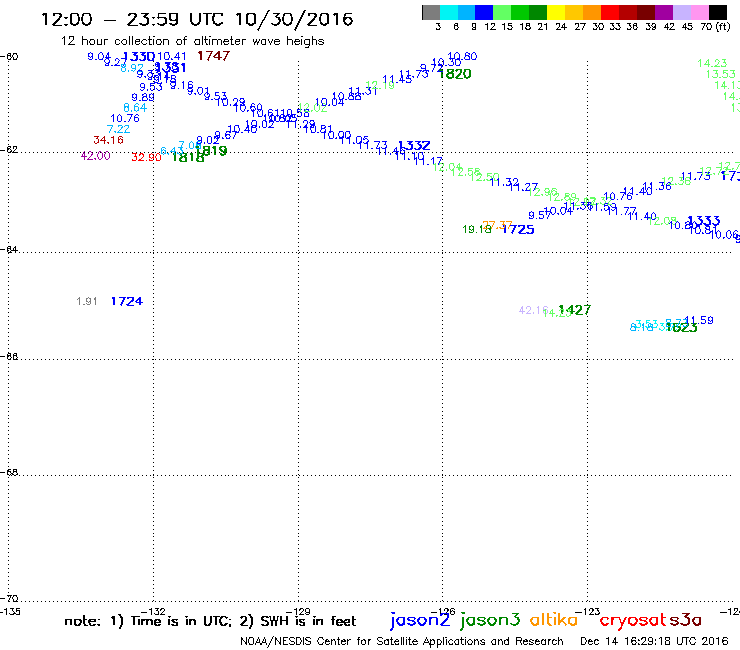Screen dimensions: 740x650
Task: Click the blue time label 1333
Action: tap(704, 220)
